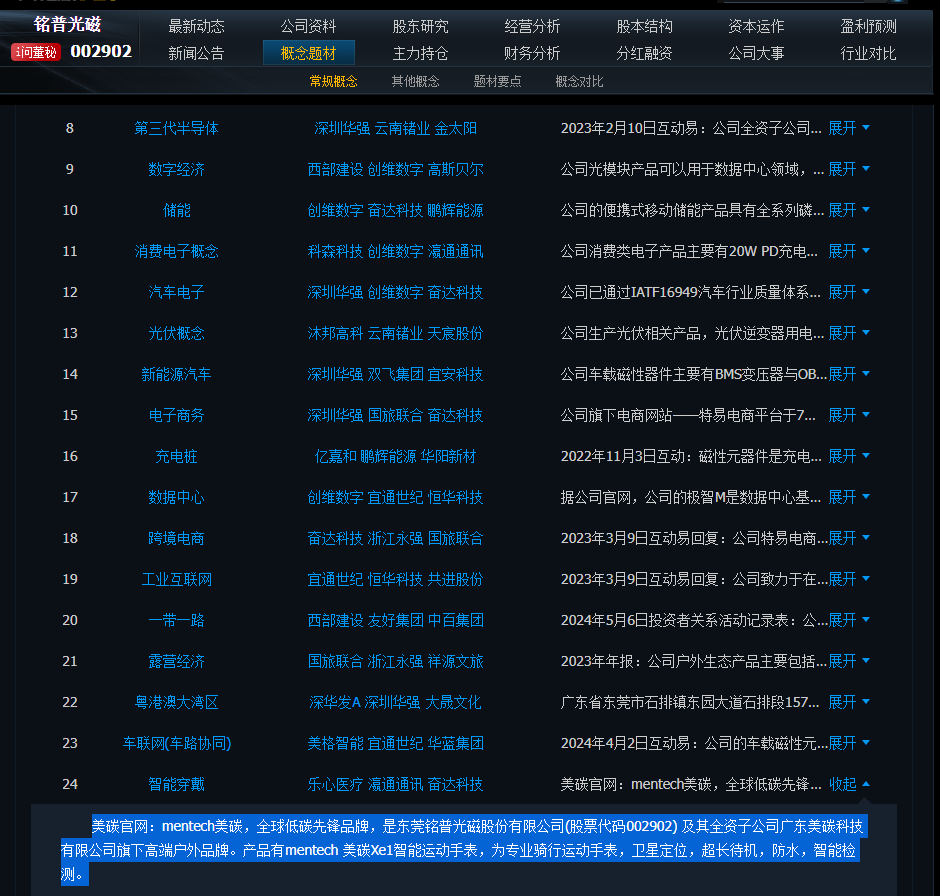Expand the 消费电子概念 row details

(x=848, y=251)
